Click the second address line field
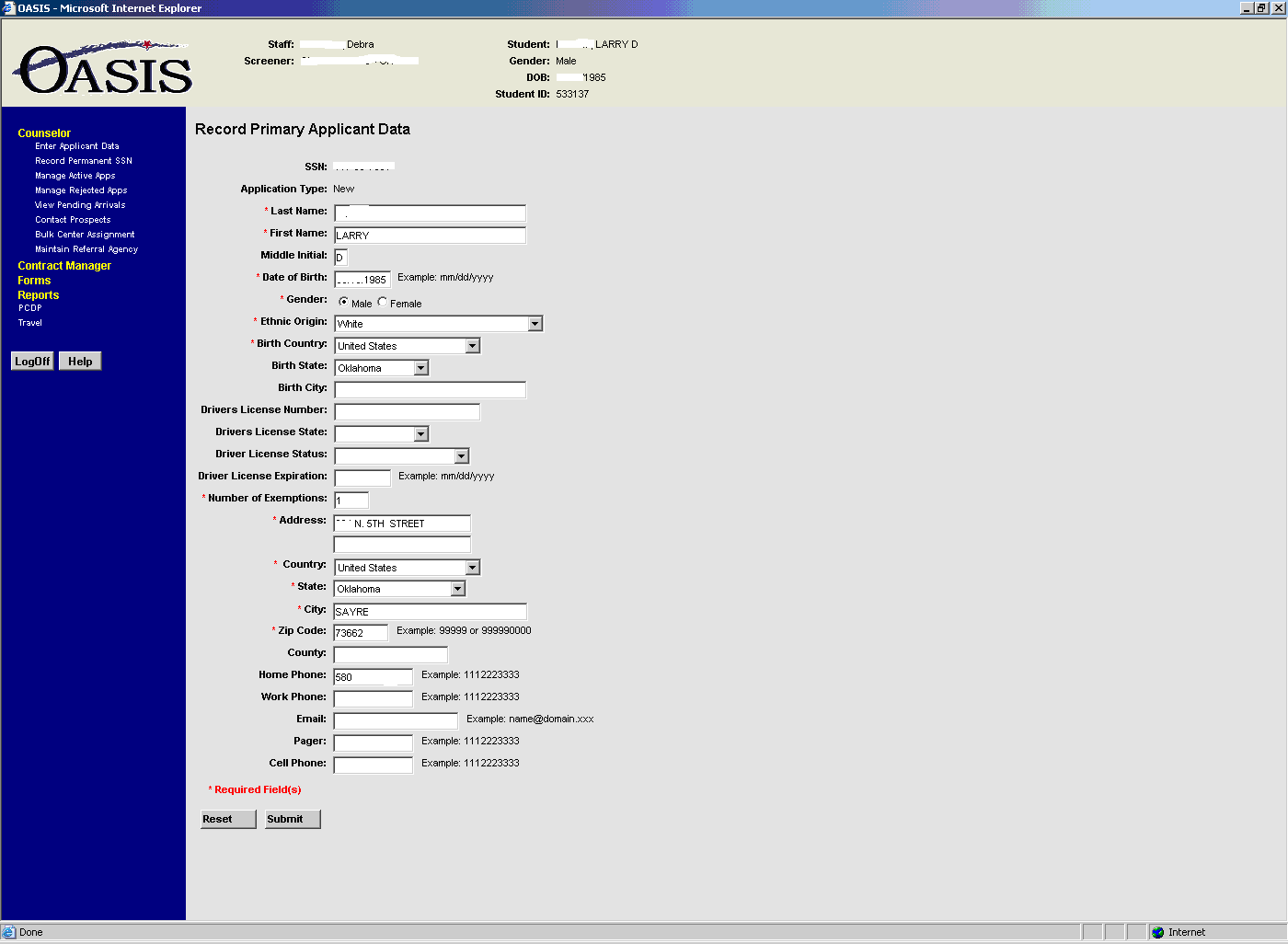This screenshot has height=944, width=1288. 402,545
